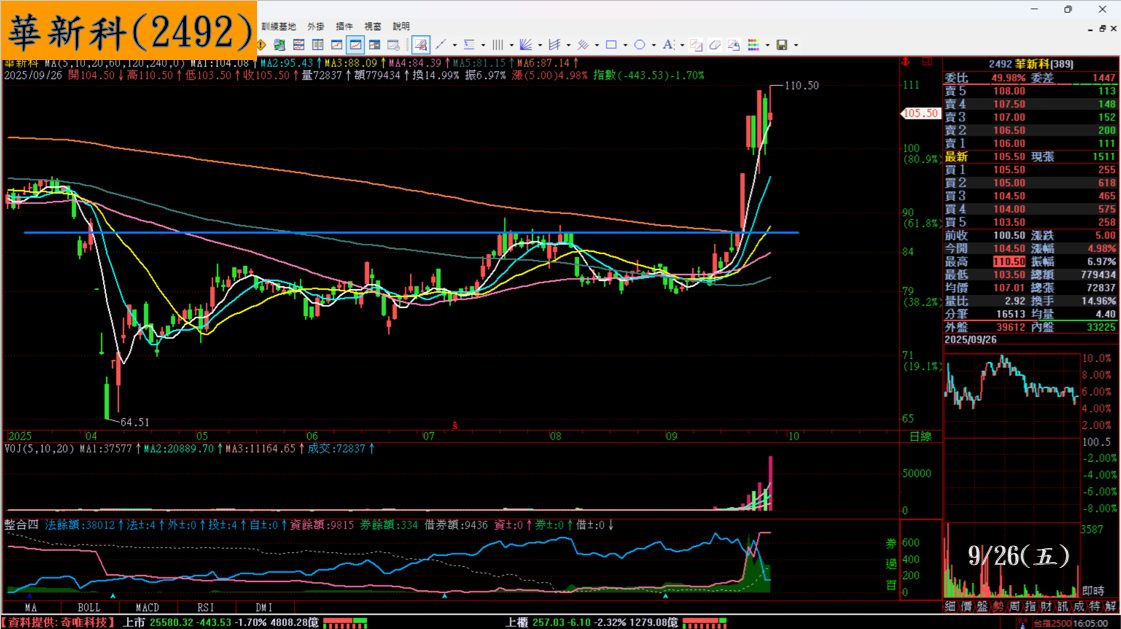The height and width of the screenshot is (629, 1121).
Task: Select the vertical cycle lines tool
Action: tap(497, 45)
